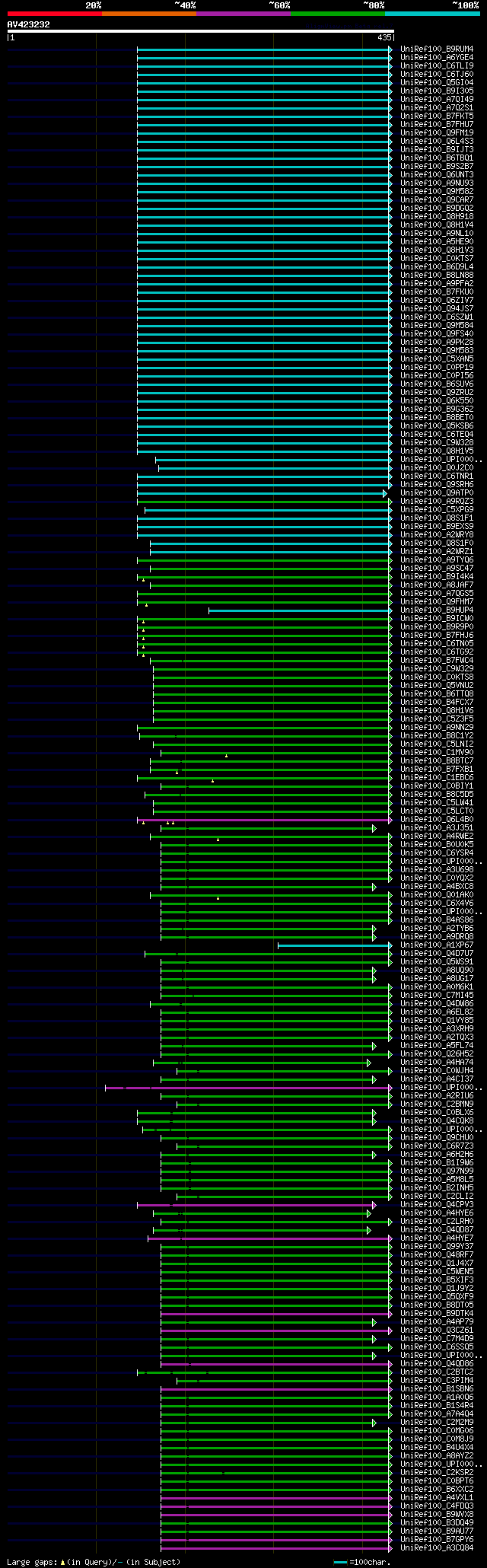This screenshot has height=1568, width=487.
Task: Click the UniRef100_C9W329 label
Action: click(437, 668)
